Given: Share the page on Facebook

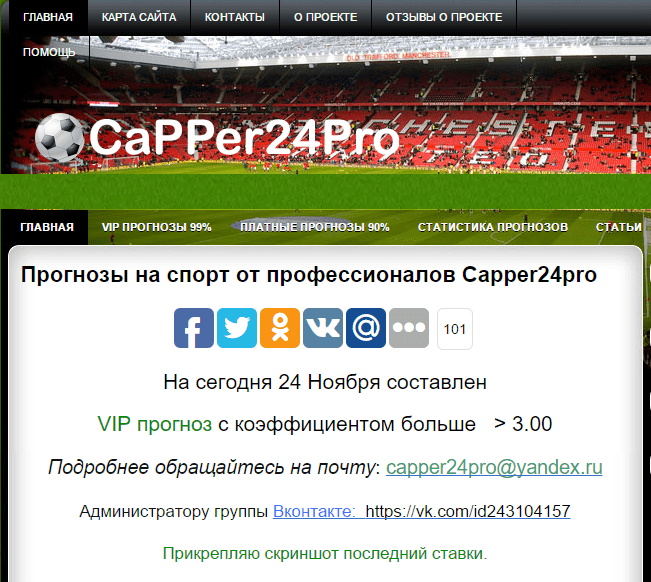Looking at the screenshot, I should (x=194, y=328).
